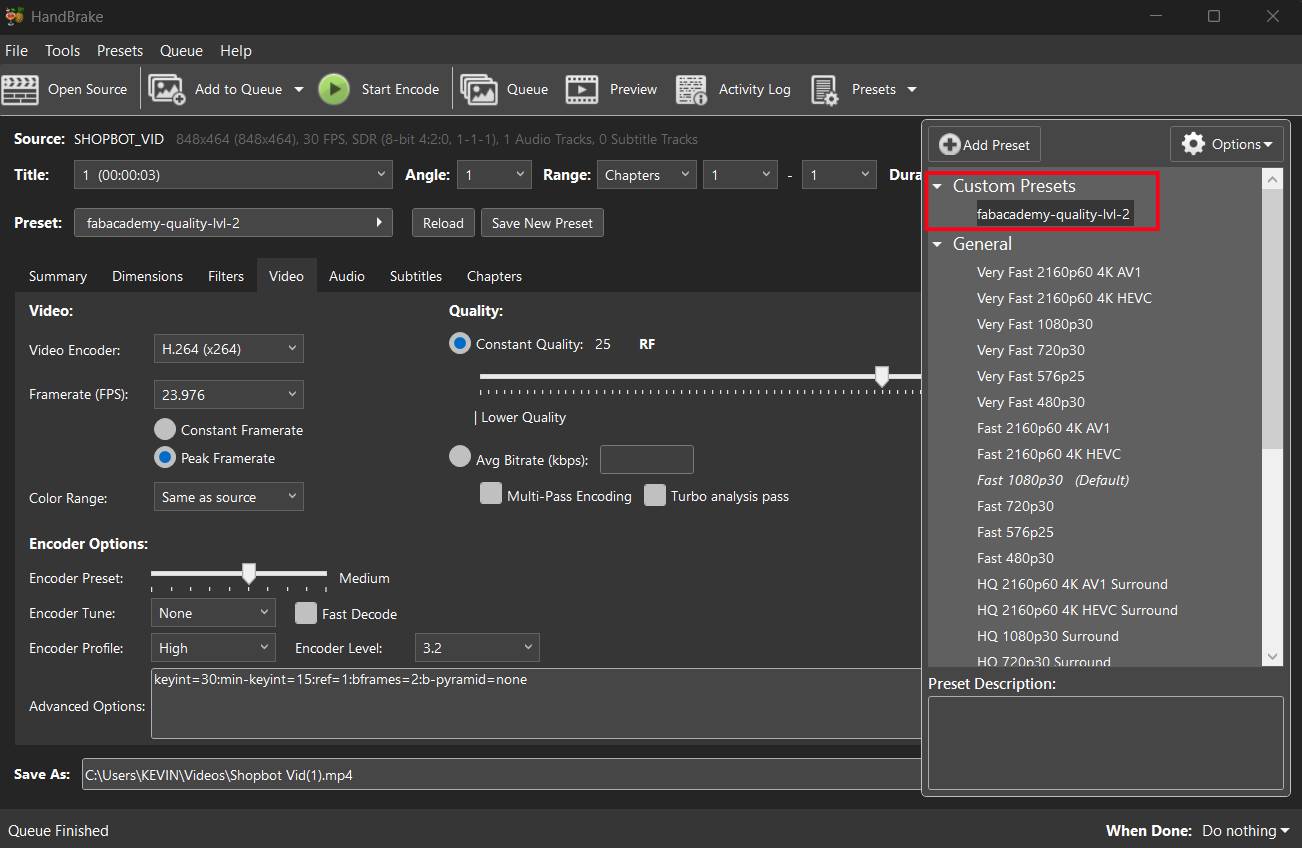
Task: Click the Preview filmstrip icon
Action: coord(582,89)
